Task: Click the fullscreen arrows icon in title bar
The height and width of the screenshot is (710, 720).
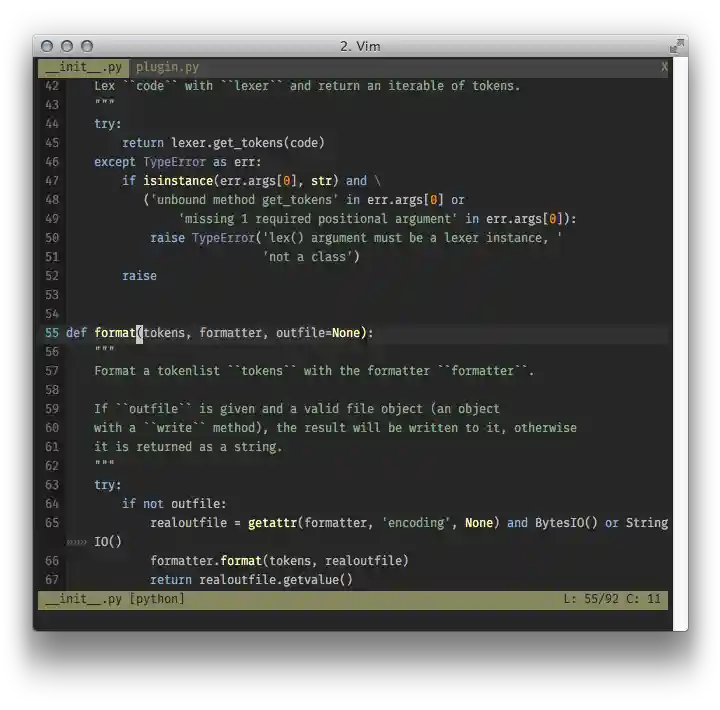Action: (676, 46)
